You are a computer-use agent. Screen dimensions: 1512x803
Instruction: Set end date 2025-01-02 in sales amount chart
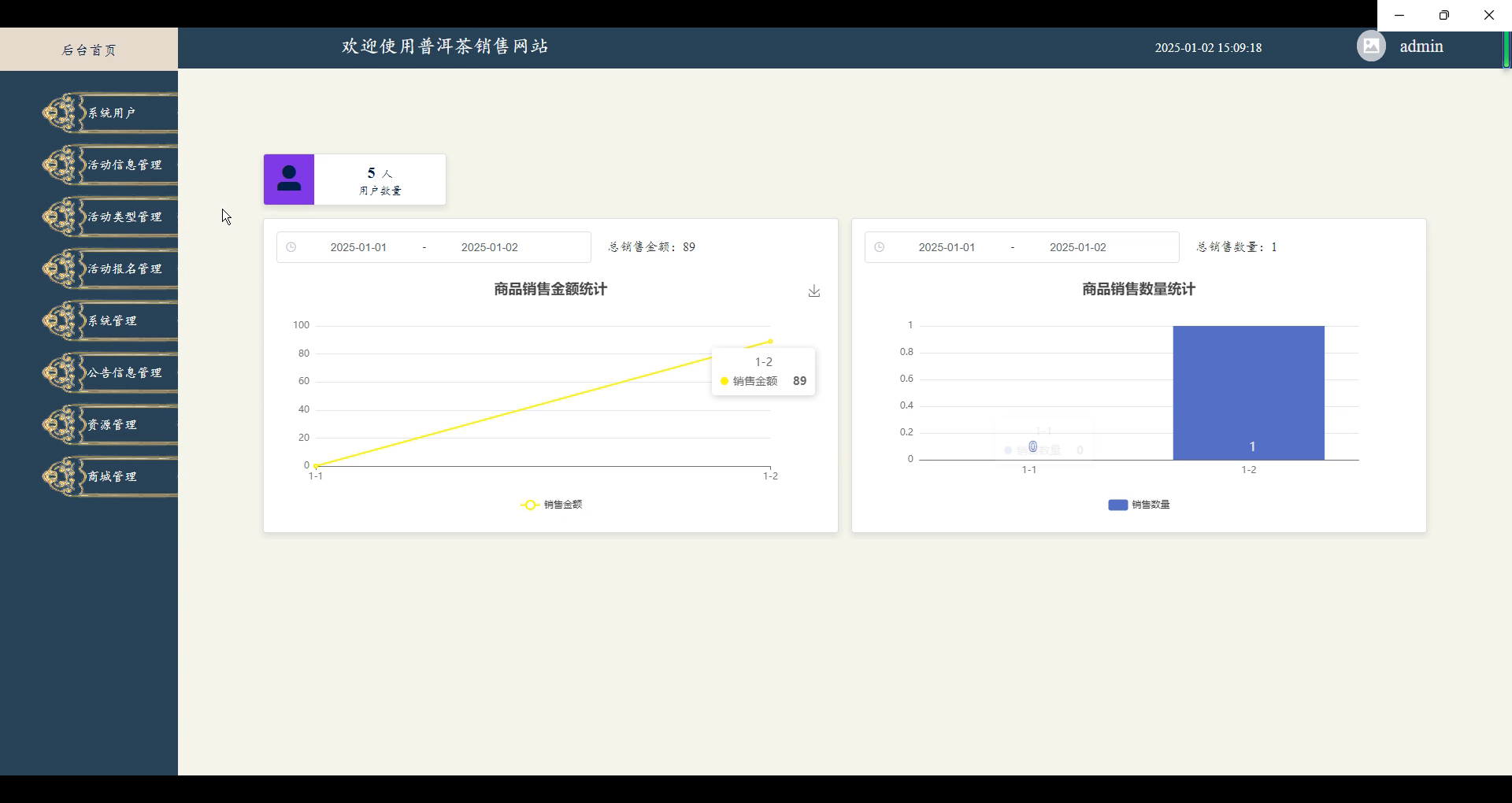coord(490,247)
